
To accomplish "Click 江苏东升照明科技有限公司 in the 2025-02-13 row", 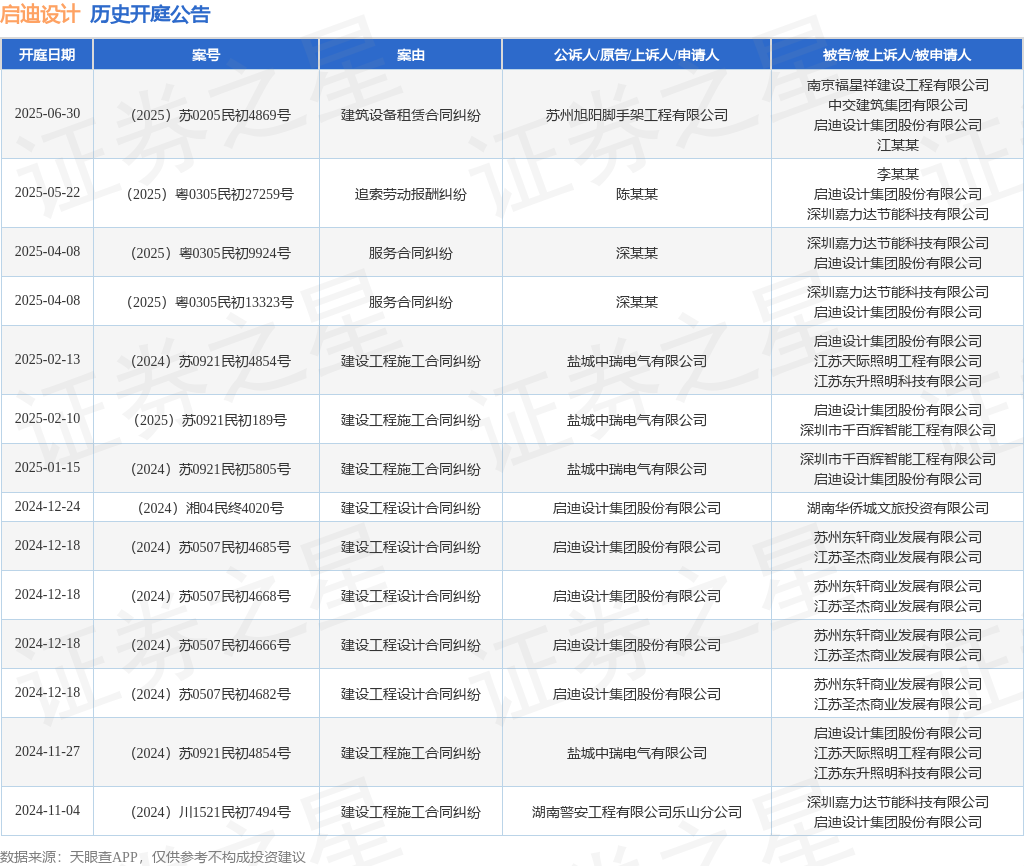I will point(897,381).
